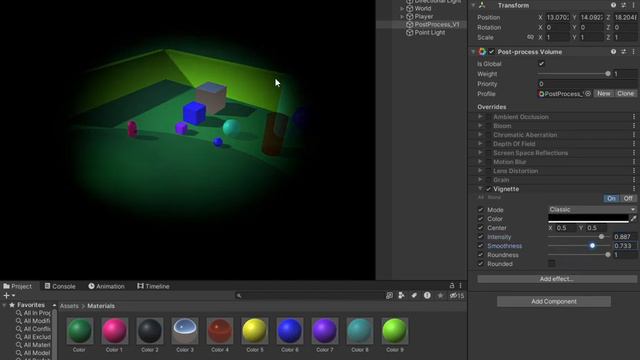The height and width of the screenshot is (360, 640).
Task: Expand the Ambient Occlusion foldout
Action: coord(480,117)
